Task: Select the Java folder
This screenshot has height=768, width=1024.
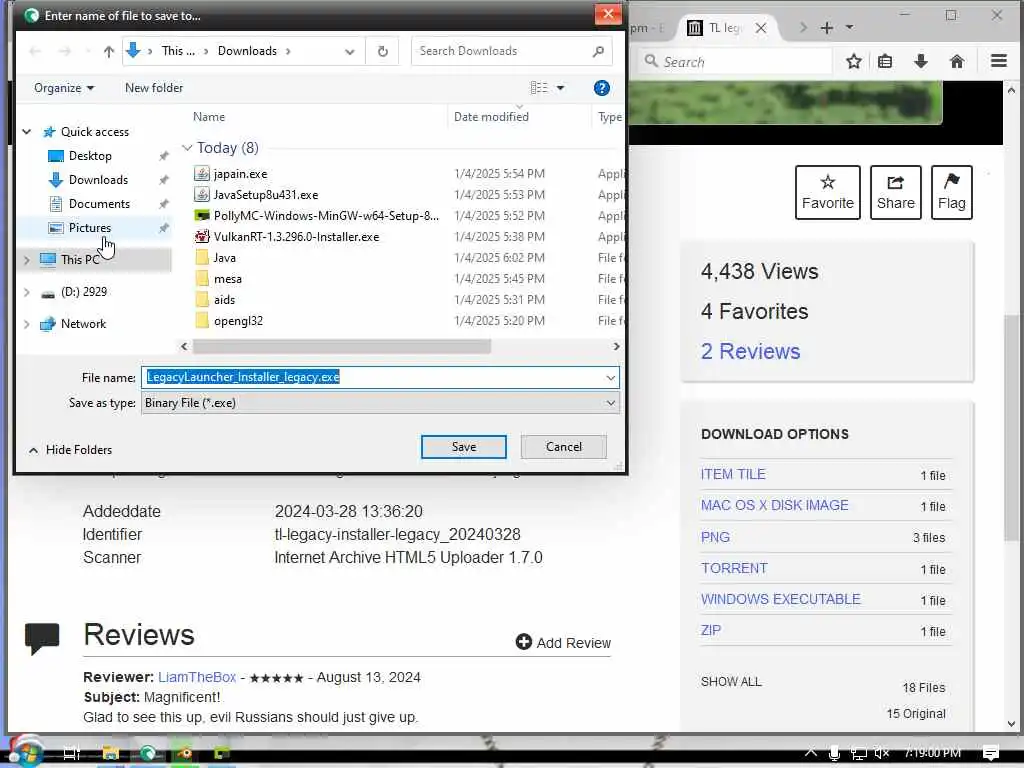Action: 224,258
